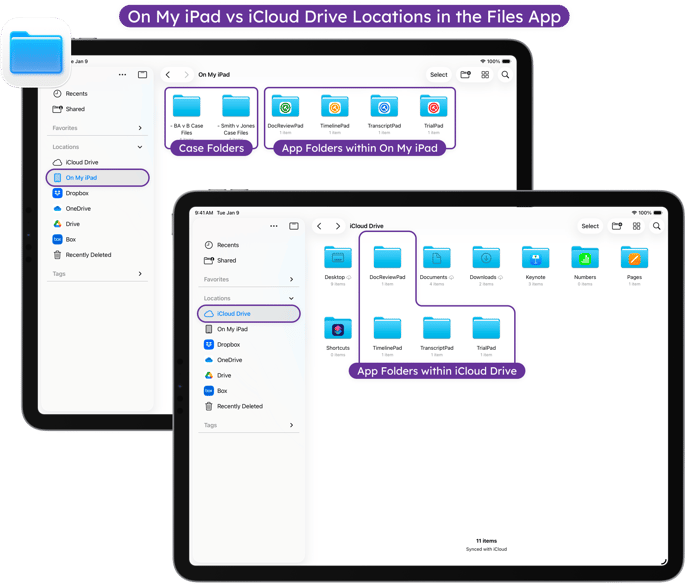Go back in iCloud Drive window

pyautogui.click(x=319, y=226)
